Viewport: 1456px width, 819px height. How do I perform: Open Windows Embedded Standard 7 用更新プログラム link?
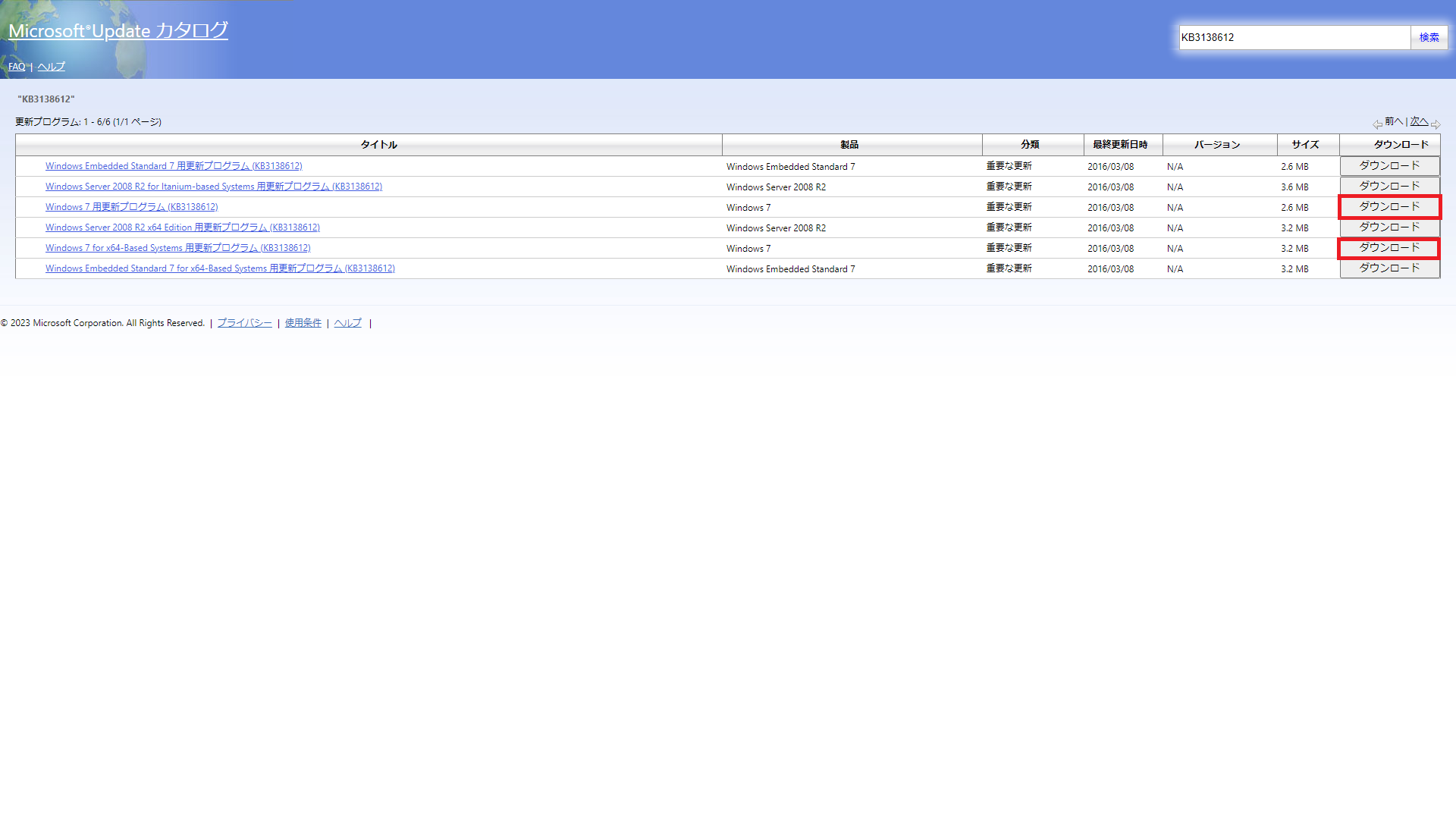[174, 166]
